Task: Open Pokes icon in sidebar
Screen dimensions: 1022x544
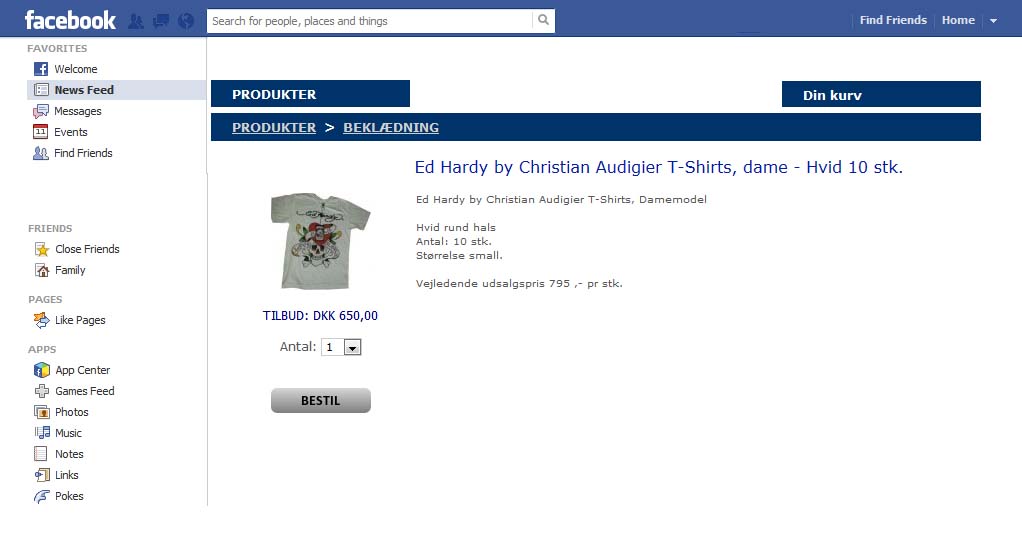Action: tap(42, 496)
